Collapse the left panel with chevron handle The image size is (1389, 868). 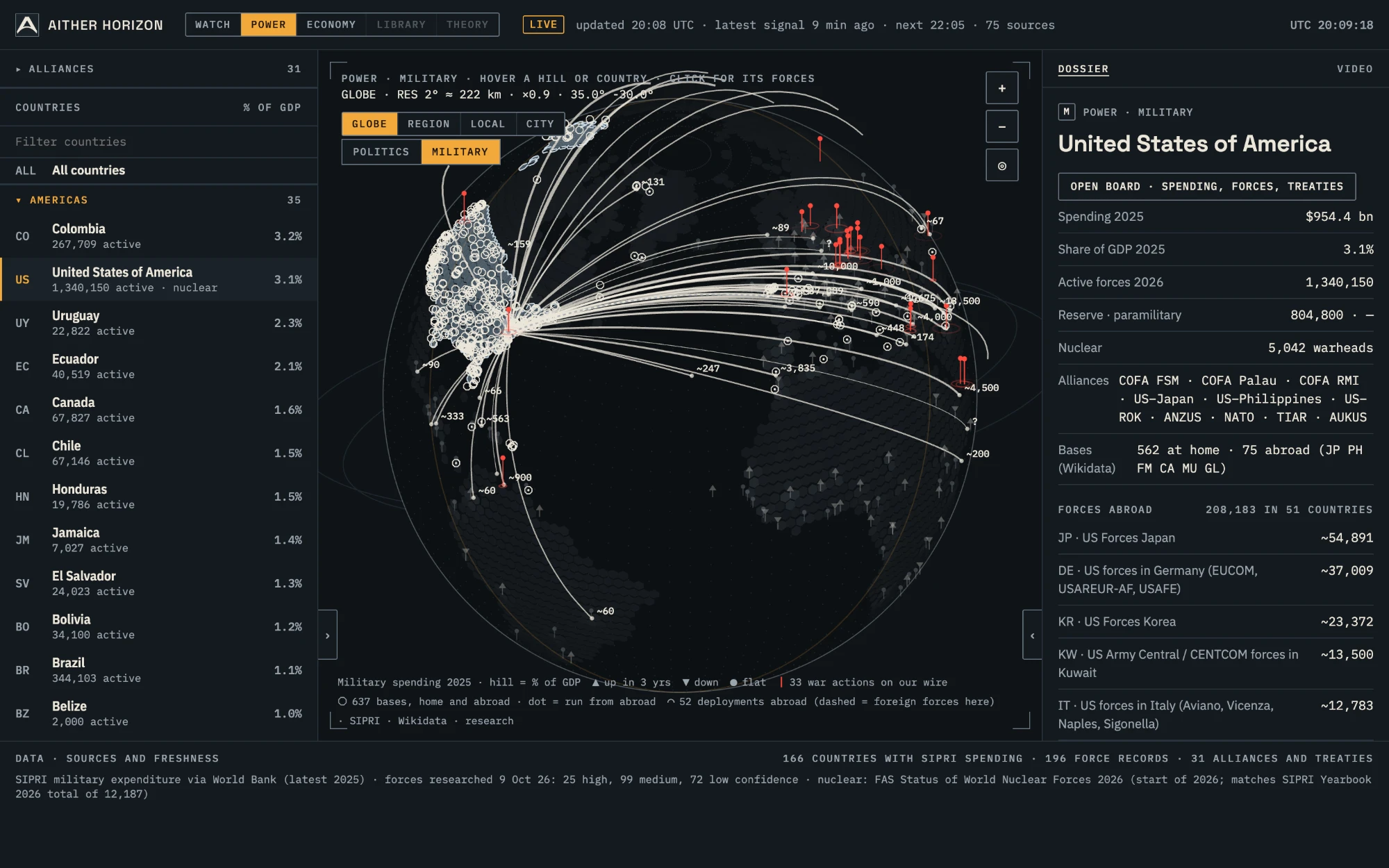click(x=328, y=635)
